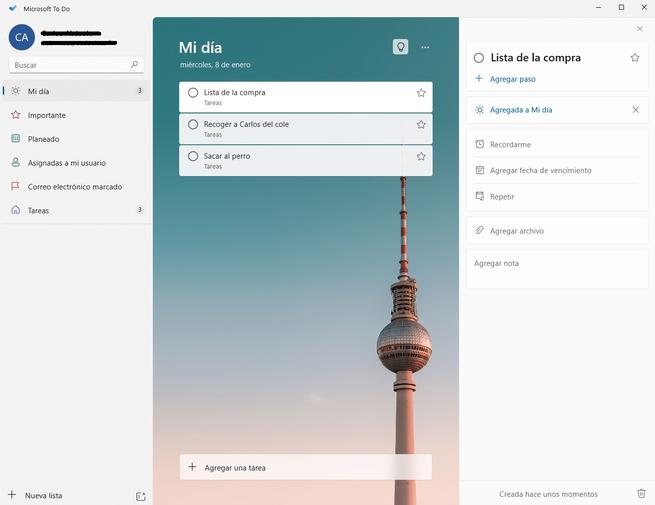This screenshot has height=505, width=655.
Task: Star the Recoger a Carlos del cole task
Action: coord(421,125)
